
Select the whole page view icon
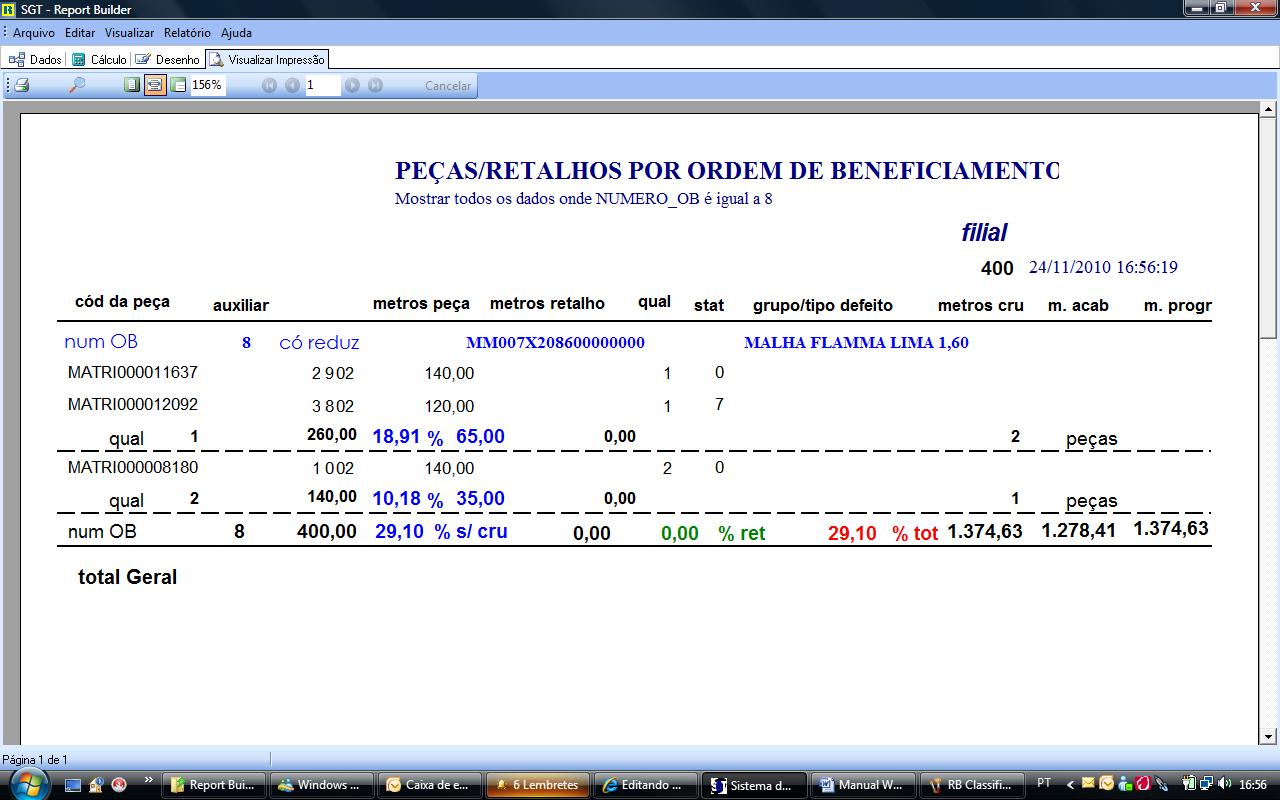(x=132, y=86)
